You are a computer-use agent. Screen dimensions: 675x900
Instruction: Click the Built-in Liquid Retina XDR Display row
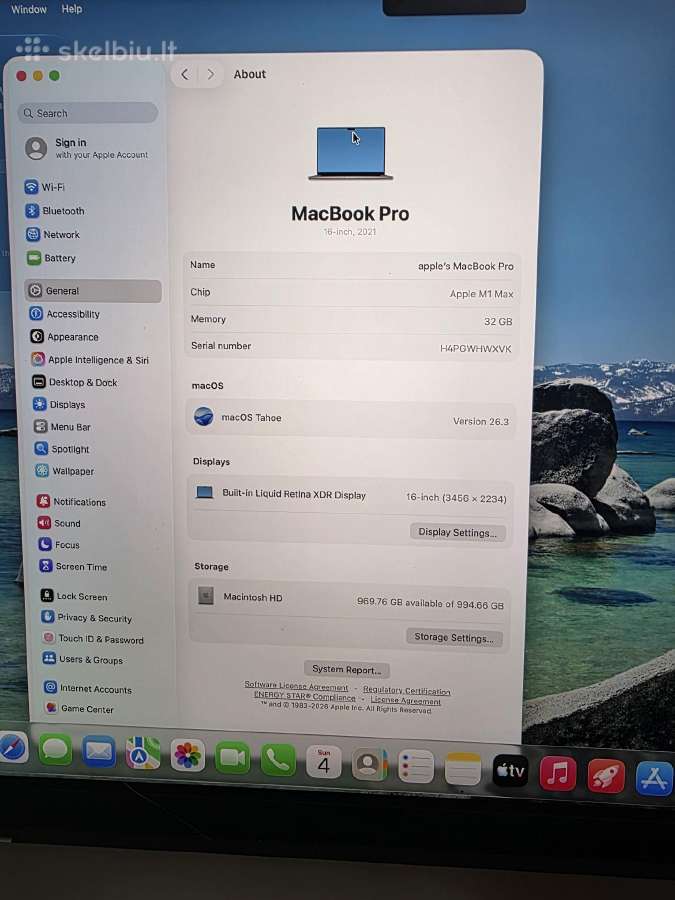click(x=349, y=495)
